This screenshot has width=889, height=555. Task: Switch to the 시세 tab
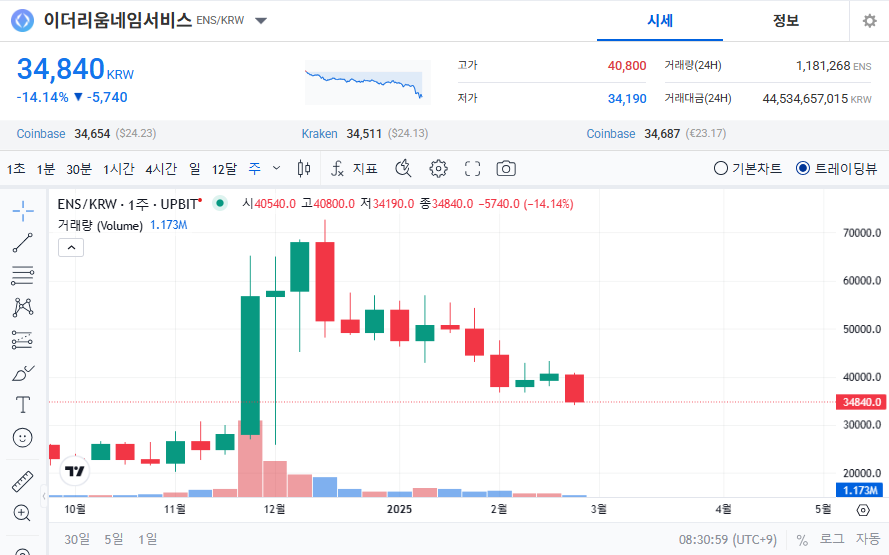pos(660,21)
